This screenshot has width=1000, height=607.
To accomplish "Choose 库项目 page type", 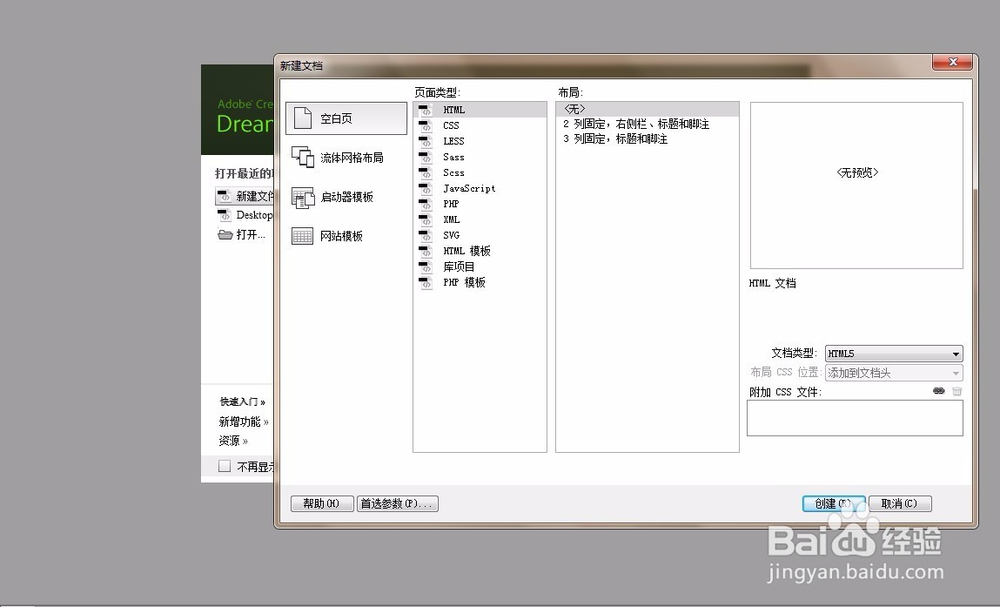I will click(480, 267).
